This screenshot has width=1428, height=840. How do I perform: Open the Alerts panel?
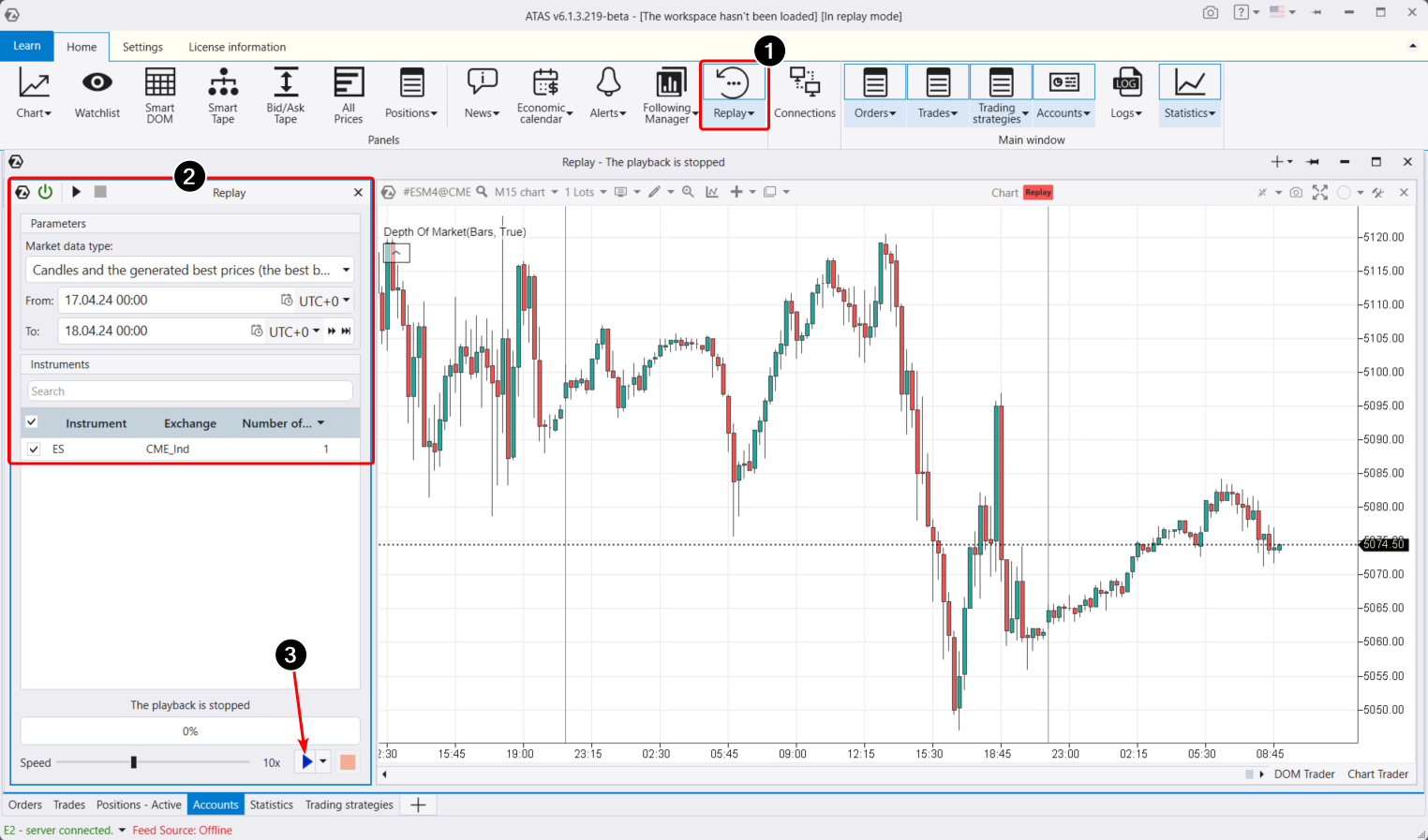coord(607,94)
